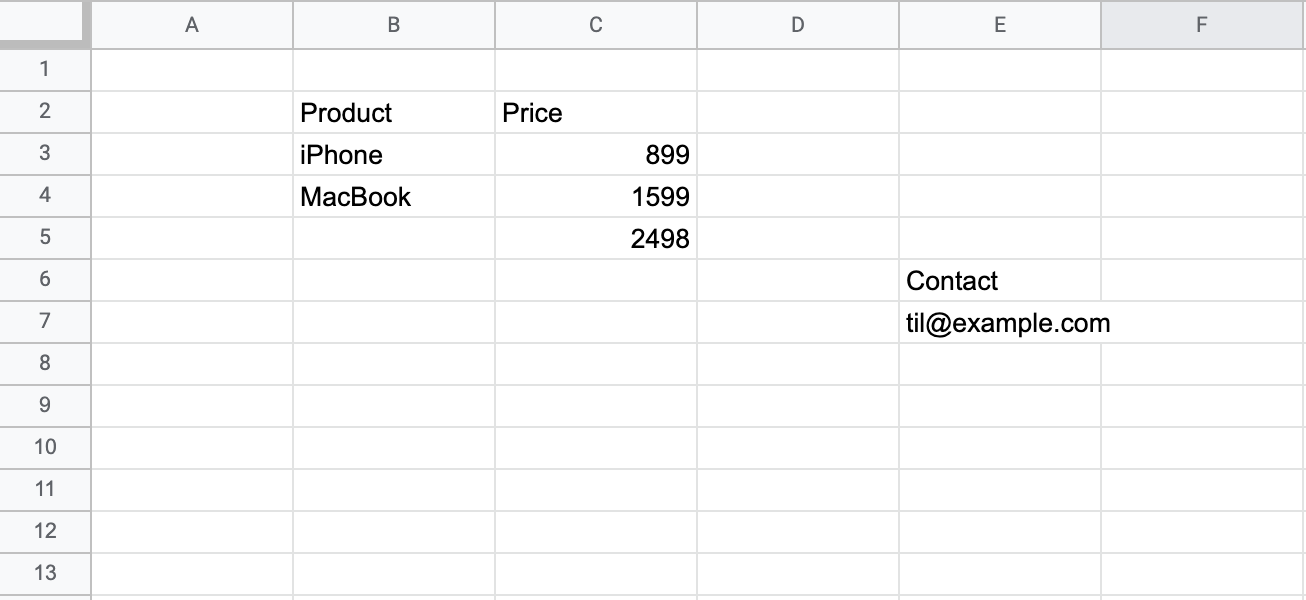Screen dimensions: 1306x600
Task: Select the Contact cell
Action: pyautogui.click(x=1000, y=281)
